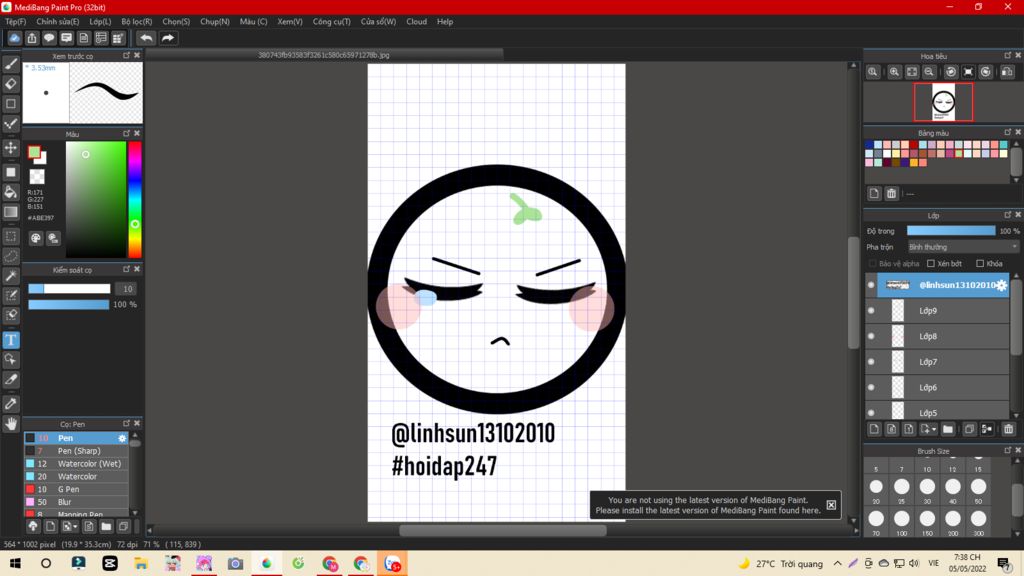
Task: Zoom out with navigator magnifier minus icon
Action: coord(929,72)
